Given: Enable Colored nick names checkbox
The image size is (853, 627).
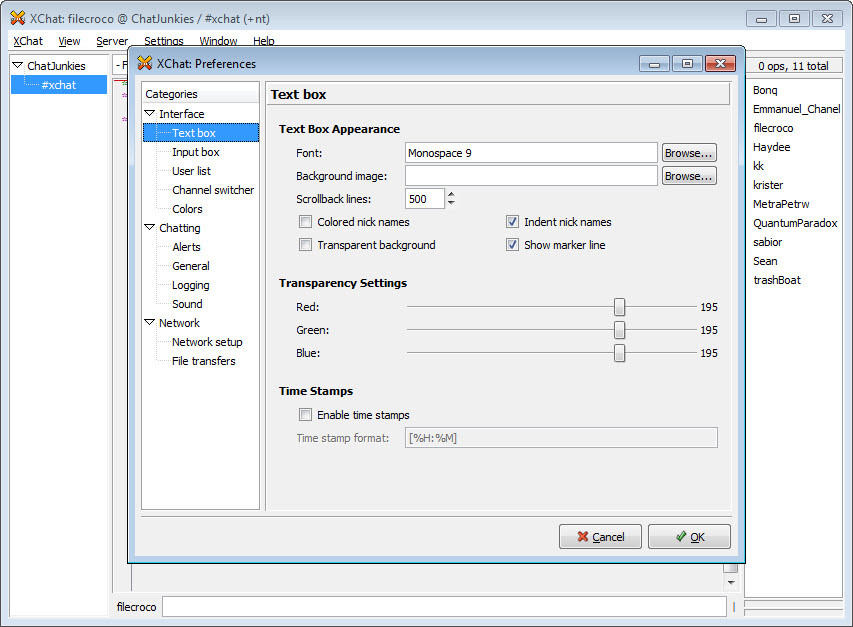Looking at the screenshot, I should (x=306, y=222).
